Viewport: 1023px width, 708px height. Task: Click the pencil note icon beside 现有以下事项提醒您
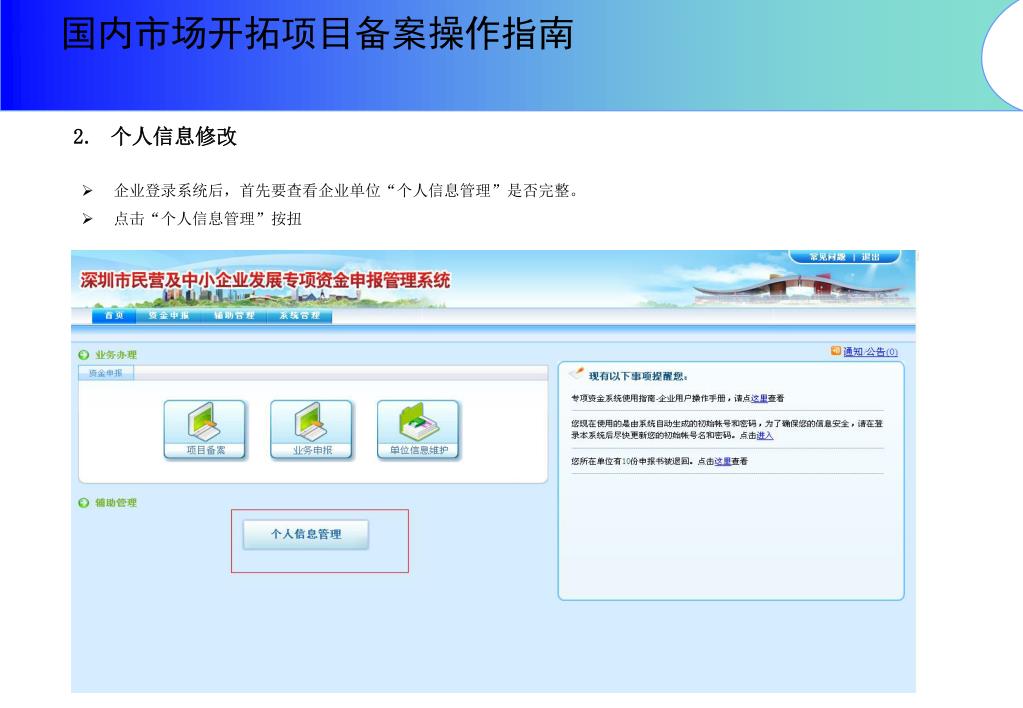pos(577,373)
